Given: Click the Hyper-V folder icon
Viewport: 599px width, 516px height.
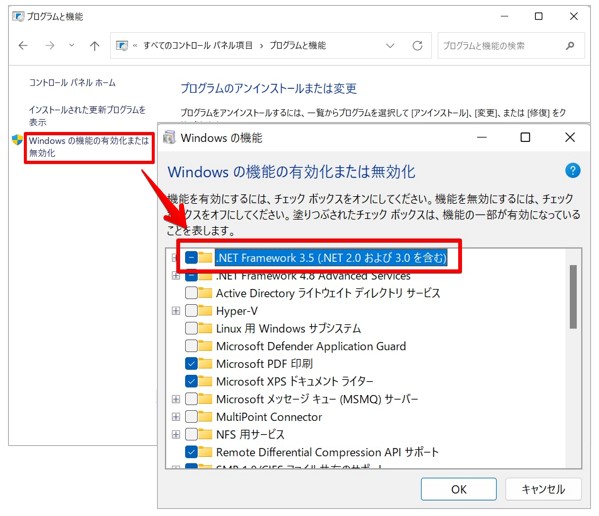Looking at the screenshot, I should point(205,311).
